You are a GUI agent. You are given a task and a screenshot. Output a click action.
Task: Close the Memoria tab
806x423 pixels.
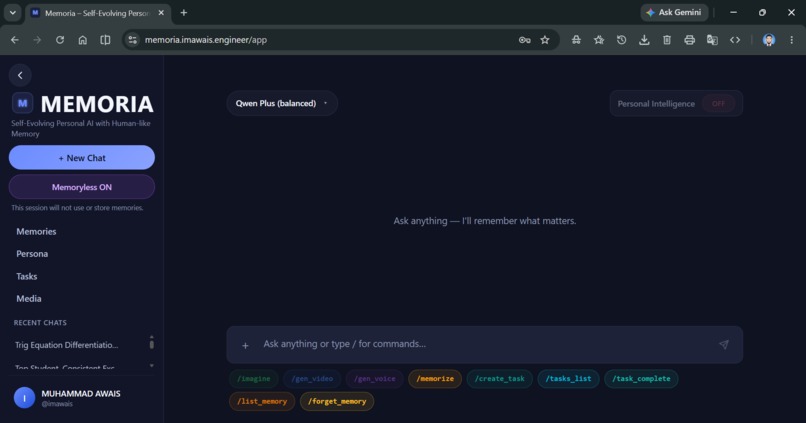[x=161, y=13]
